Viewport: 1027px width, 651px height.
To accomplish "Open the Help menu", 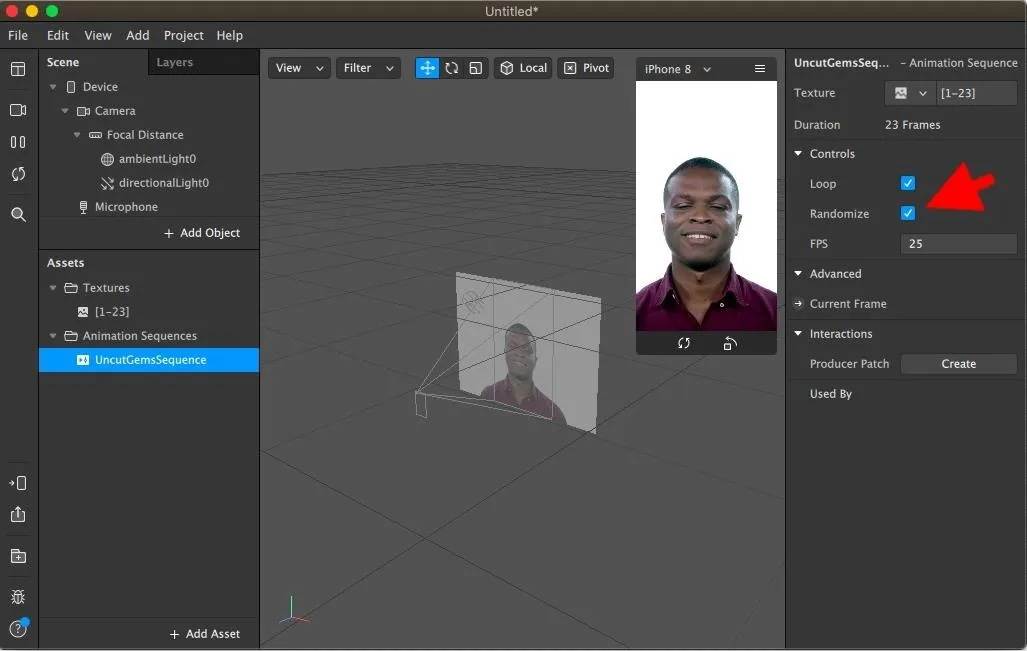I will pyautogui.click(x=230, y=35).
